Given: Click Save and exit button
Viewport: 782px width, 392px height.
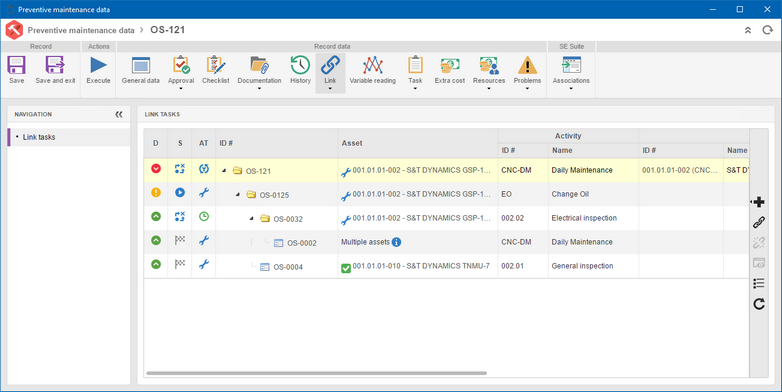Looking at the screenshot, I should click(x=55, y=70).
